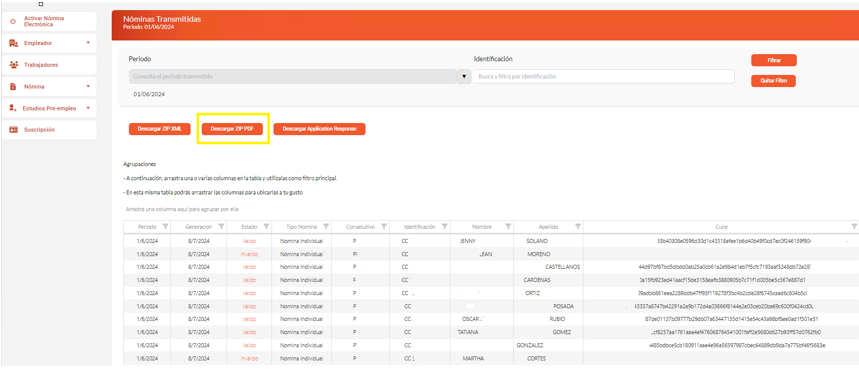Open the Empleador menu item
859x372 pixels.
pos(49,43)
